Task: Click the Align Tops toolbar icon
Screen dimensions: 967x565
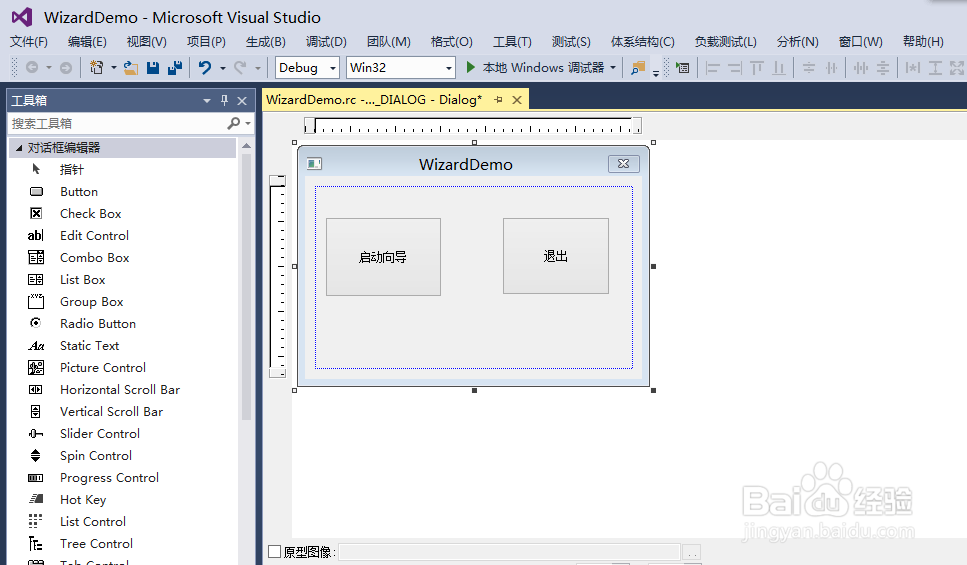Action: coord(757,67)
